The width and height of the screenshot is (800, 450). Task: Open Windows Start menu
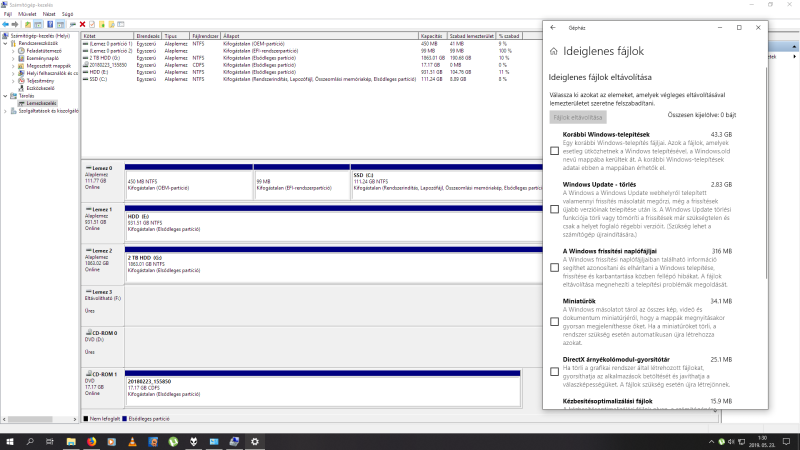(10, 441)
